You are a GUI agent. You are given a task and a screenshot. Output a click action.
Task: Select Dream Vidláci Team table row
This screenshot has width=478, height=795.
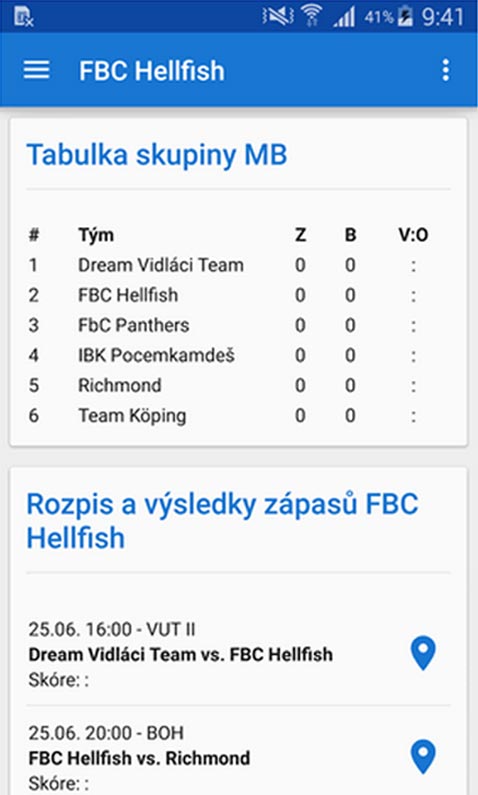pos(238,265)
